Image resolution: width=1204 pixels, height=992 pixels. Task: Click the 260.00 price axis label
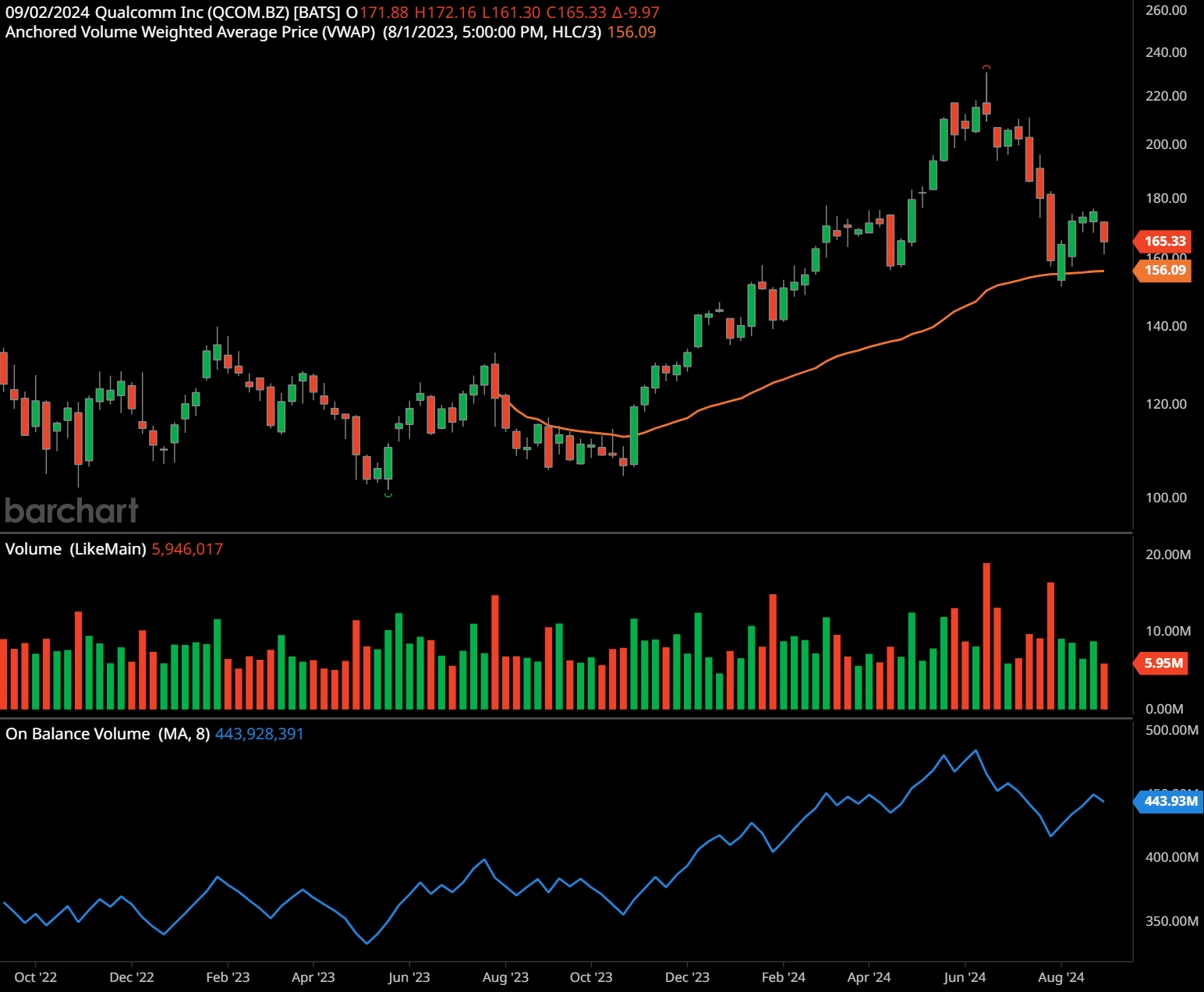coord(1166,10)
